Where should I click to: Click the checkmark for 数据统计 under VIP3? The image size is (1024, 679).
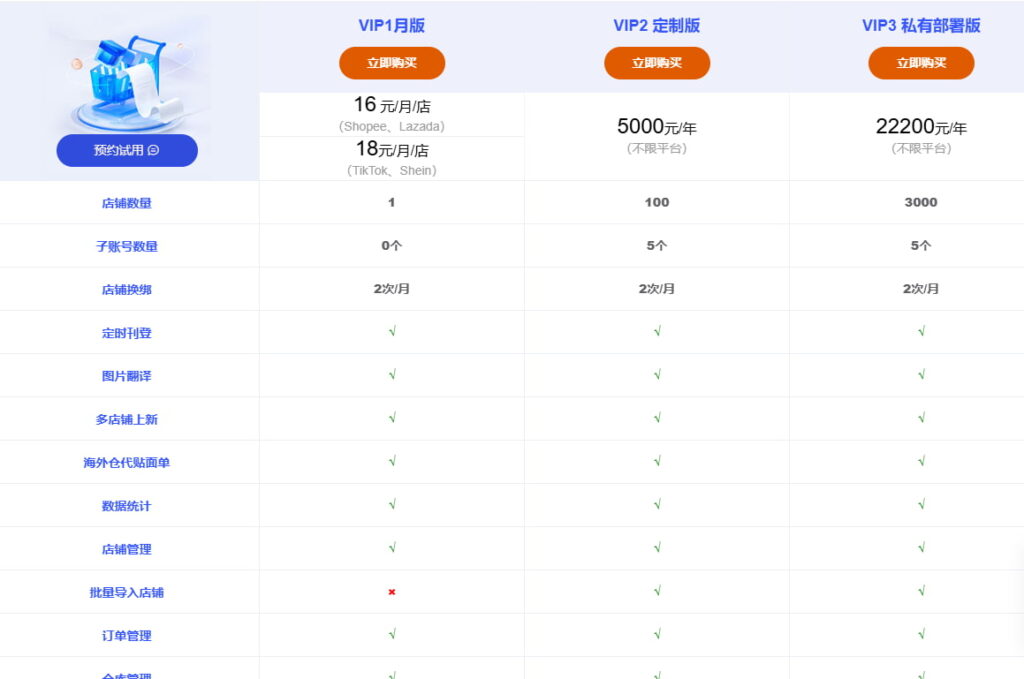920,505
